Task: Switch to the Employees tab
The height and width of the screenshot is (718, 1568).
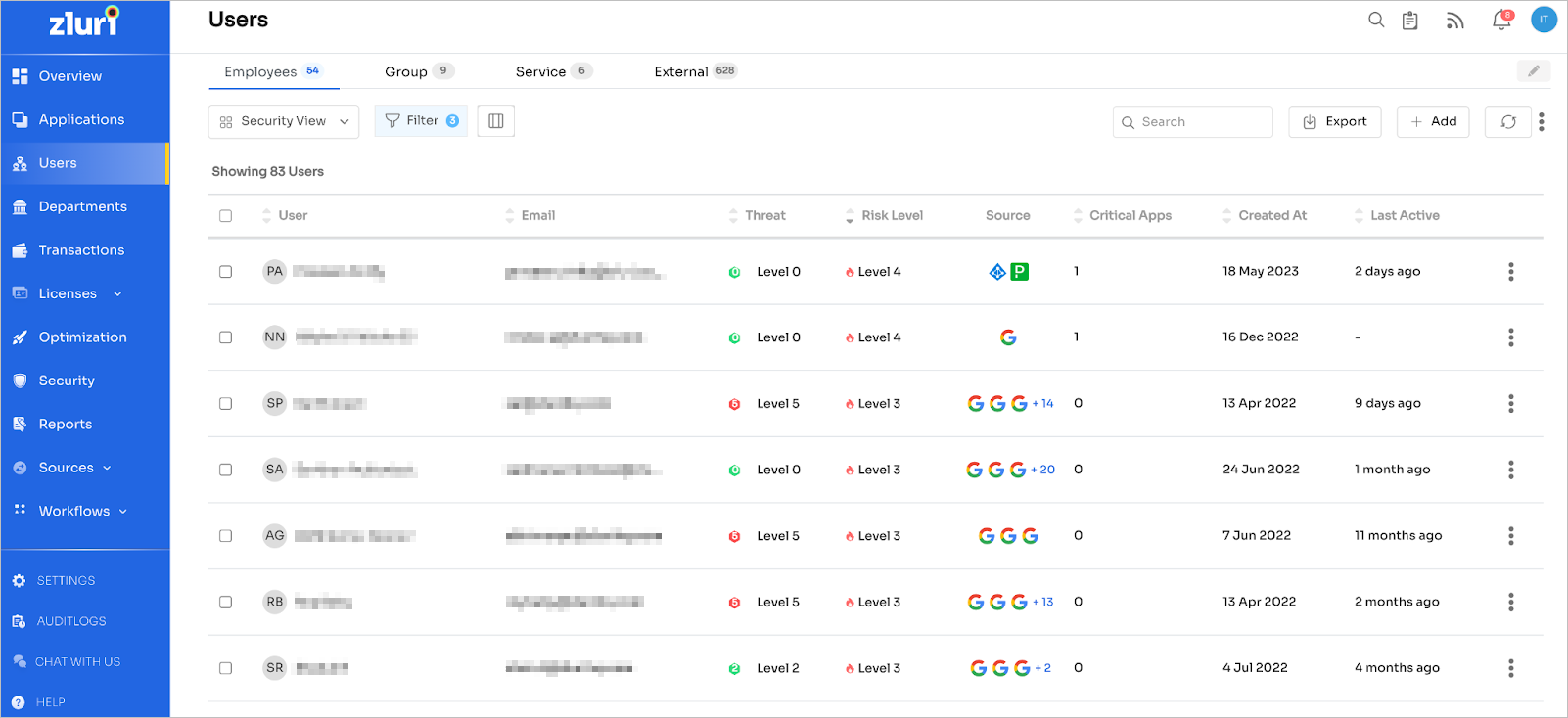Action: pos(273,71)
